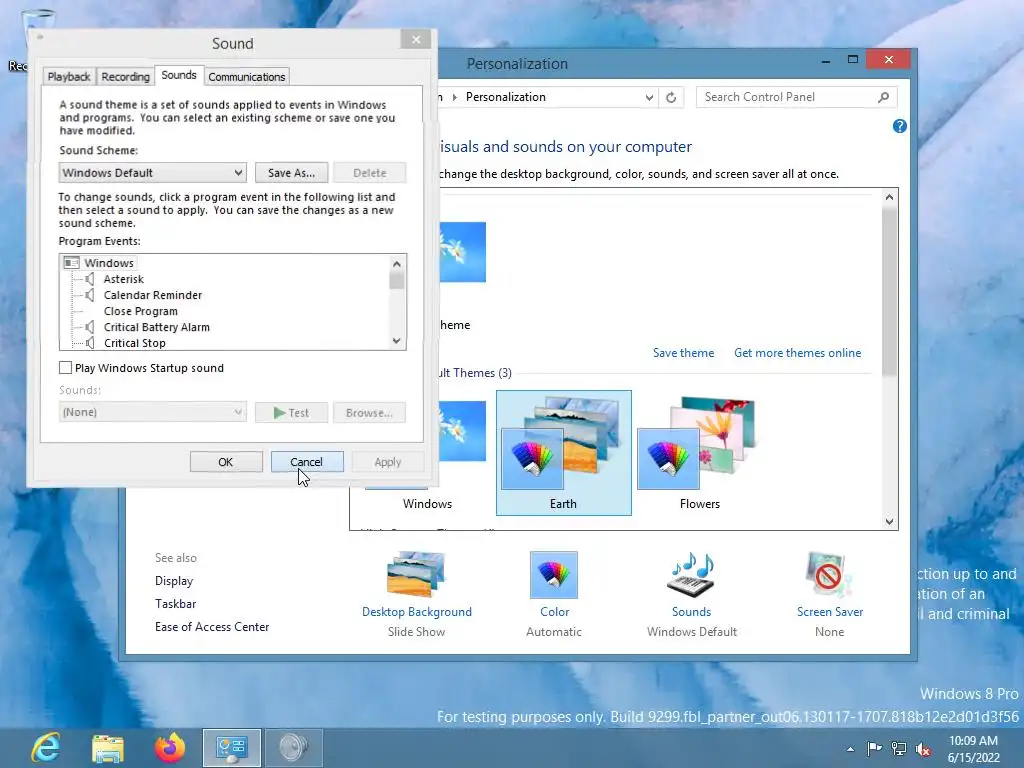This screenshot has width=1024, height=768.
Task: Click the themes list scroll up arrow
Action: (889, 197)
